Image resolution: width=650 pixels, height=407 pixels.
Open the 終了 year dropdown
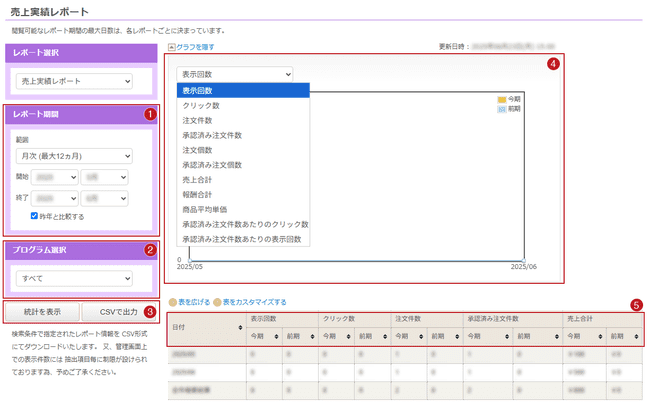tap(55, 199)
